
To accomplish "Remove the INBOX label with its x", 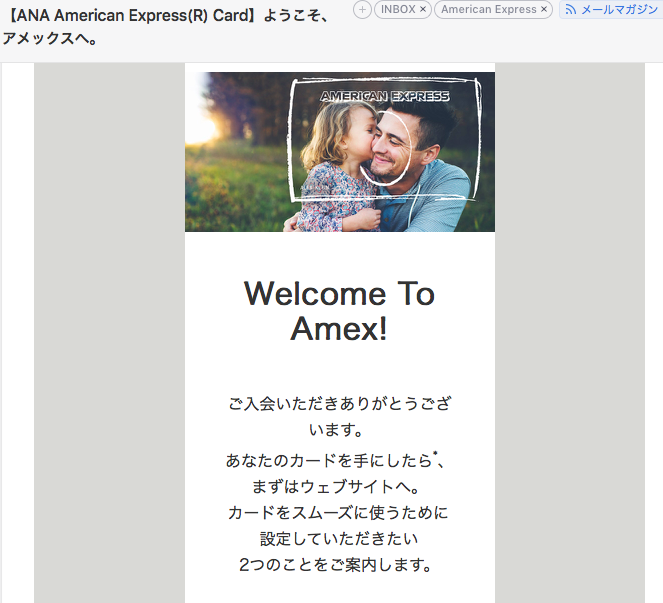I will [x=423, y=9].
